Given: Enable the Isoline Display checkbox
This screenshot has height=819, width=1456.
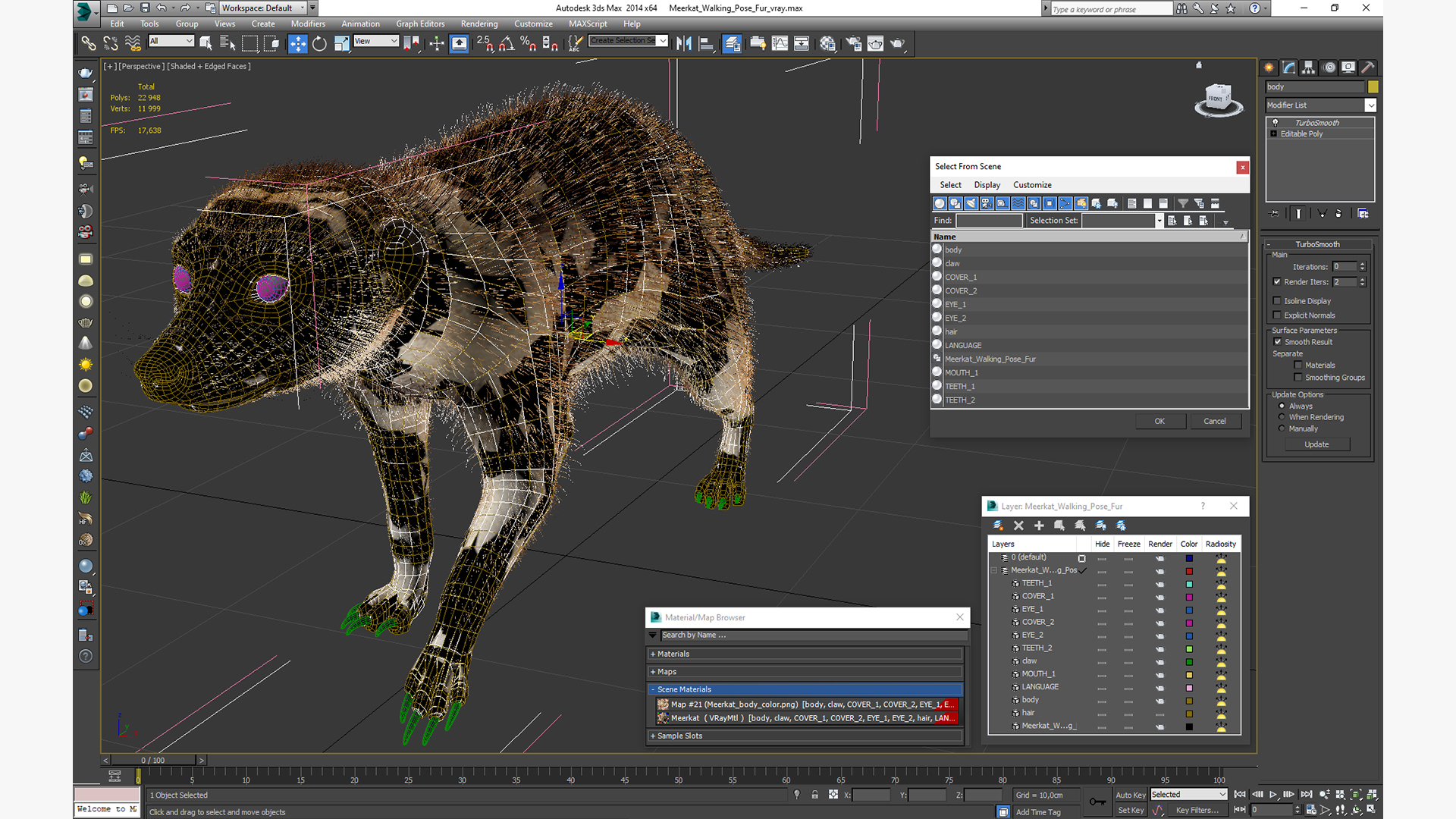Looking at the screenshot, I should tap(1277, 301).
